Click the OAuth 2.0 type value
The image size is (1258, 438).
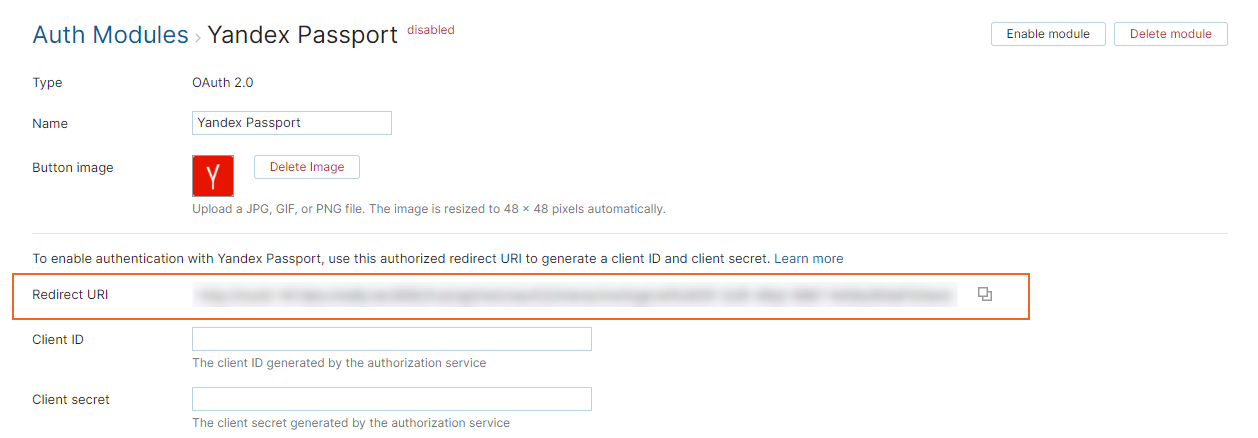223,83
